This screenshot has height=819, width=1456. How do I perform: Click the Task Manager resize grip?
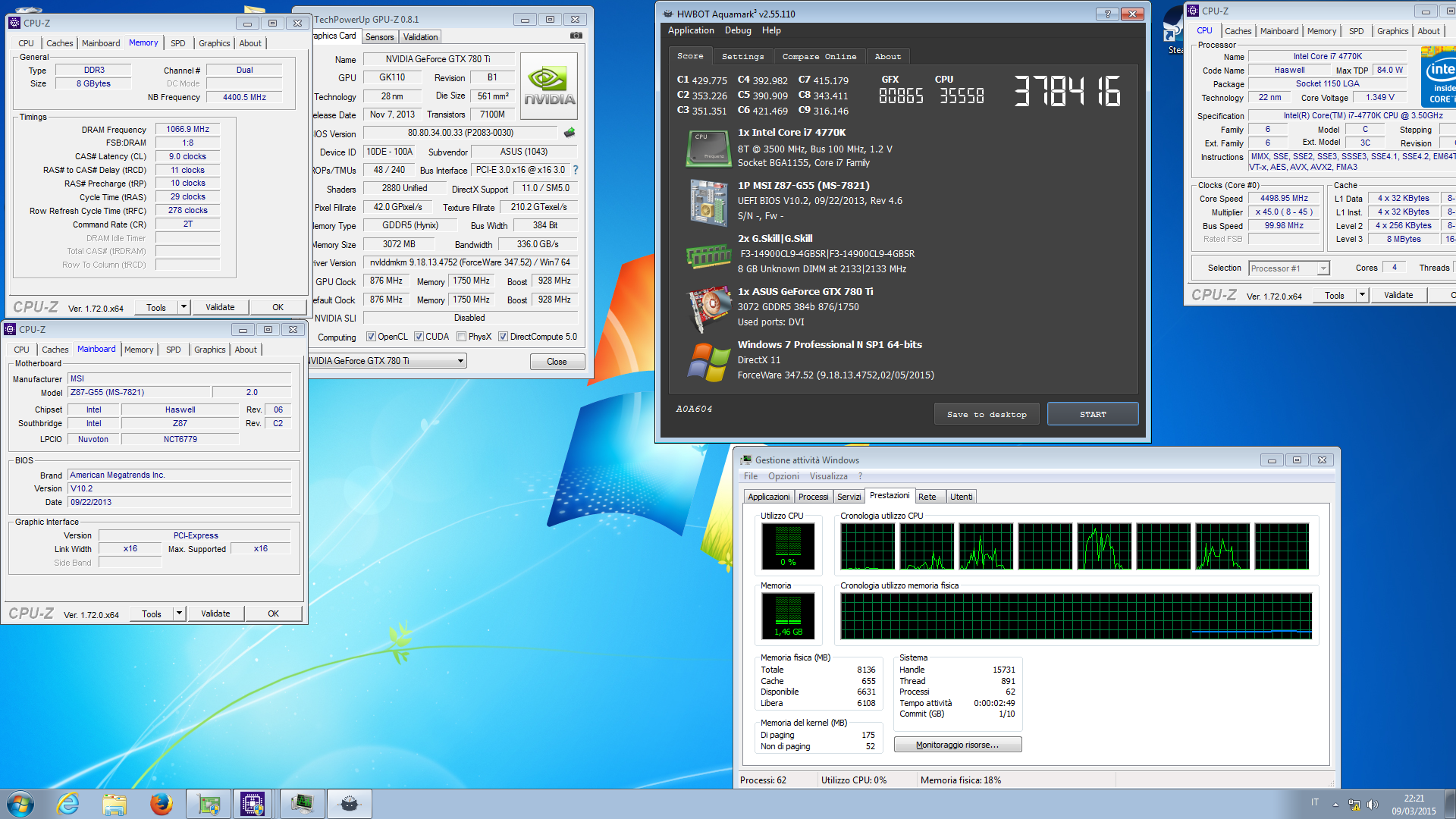[x=1332, y=783]
